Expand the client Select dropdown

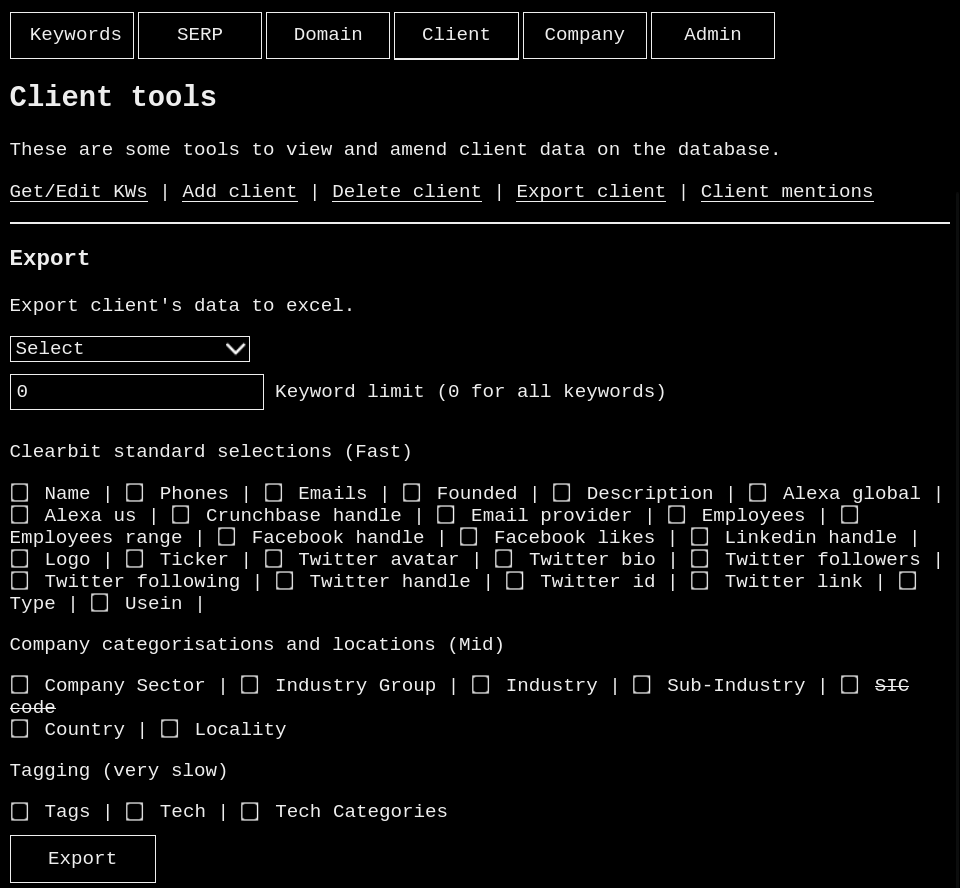pos(130,349)
